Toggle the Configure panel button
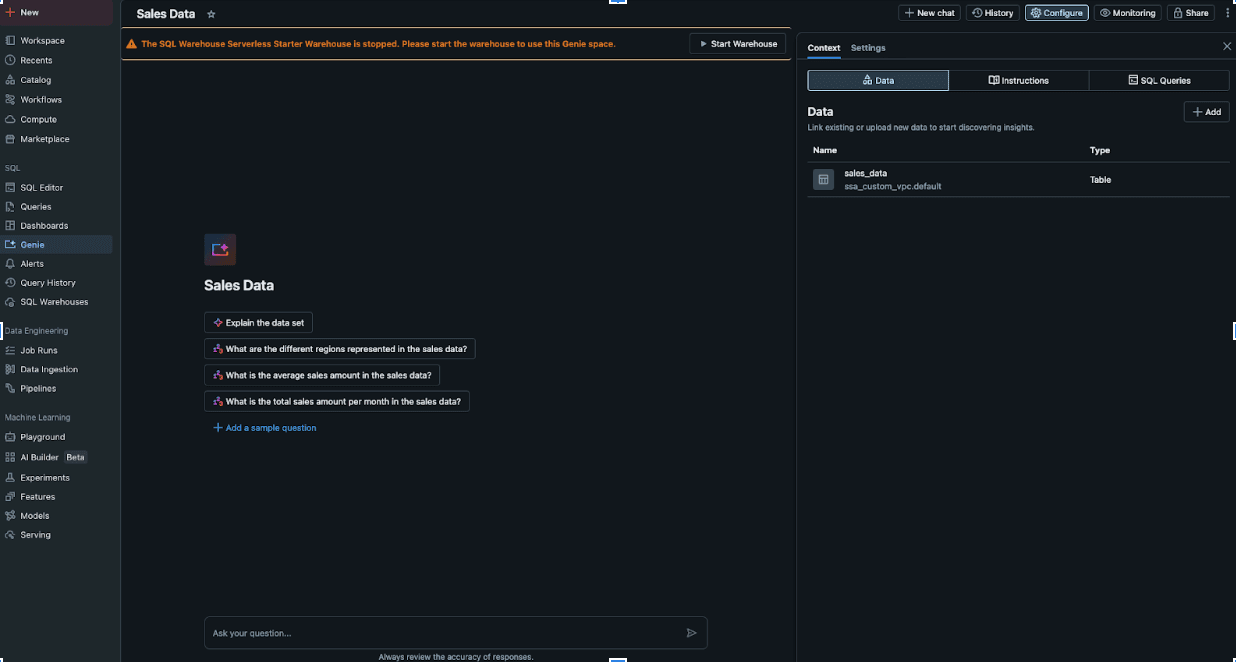Image resolution: width=1236 pixels, height=662 pixels. (1057, 13)
